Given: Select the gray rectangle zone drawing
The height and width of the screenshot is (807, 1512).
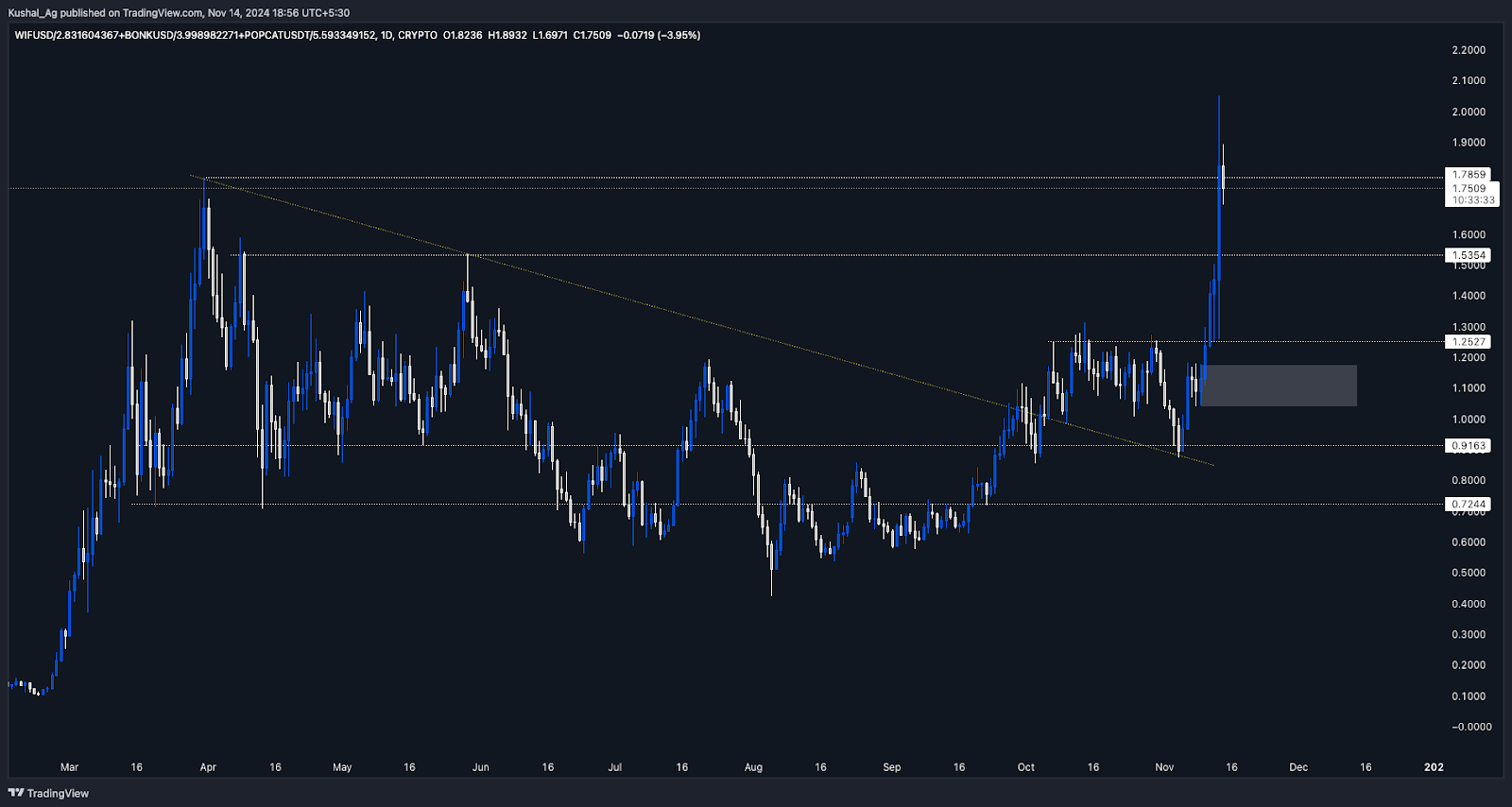Looking at the screenshot, I should (x=1279, y=386).
